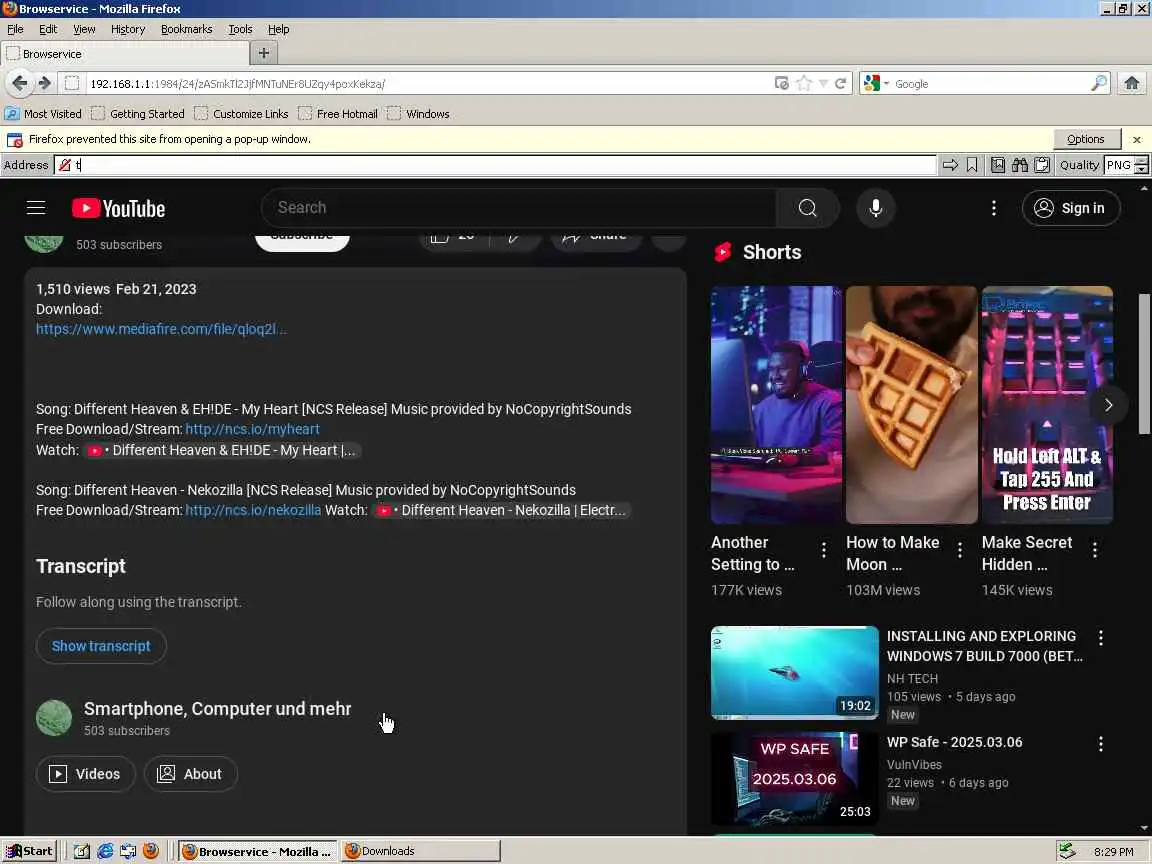The image size is (1152, 864).
Task: Open the ncs.io/nekozilla link
Action: coord(253,510)
